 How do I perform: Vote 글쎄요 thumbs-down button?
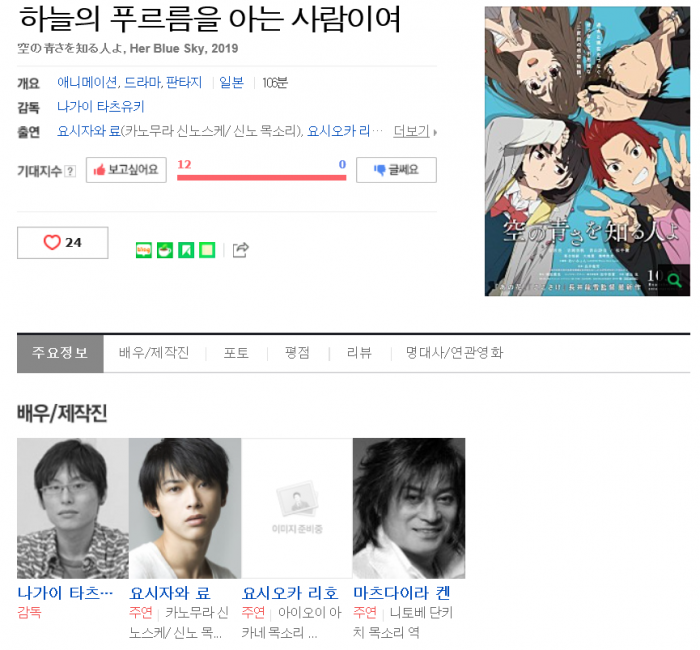(x=396, y=170)
